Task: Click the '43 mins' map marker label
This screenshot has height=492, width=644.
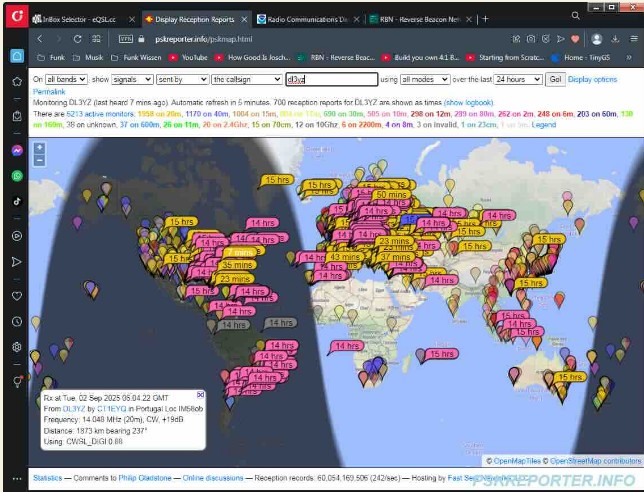Action: (x=344, y=257)
